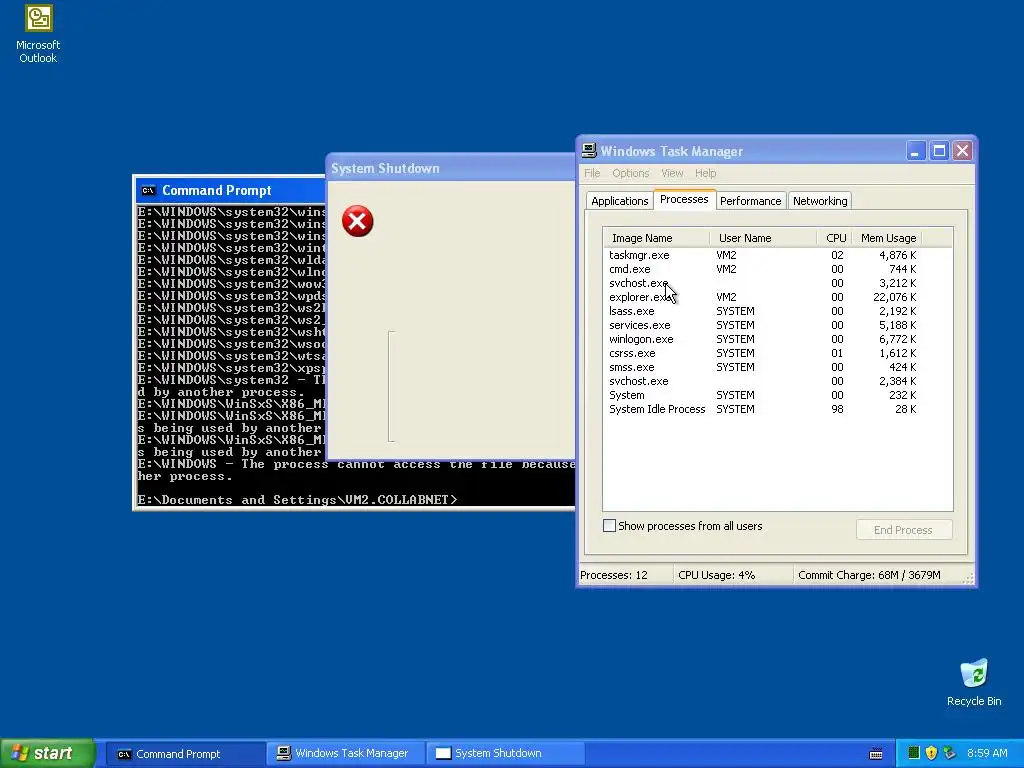
Task: Open the Options menu in Task Manager
Action: pos(631,173)
